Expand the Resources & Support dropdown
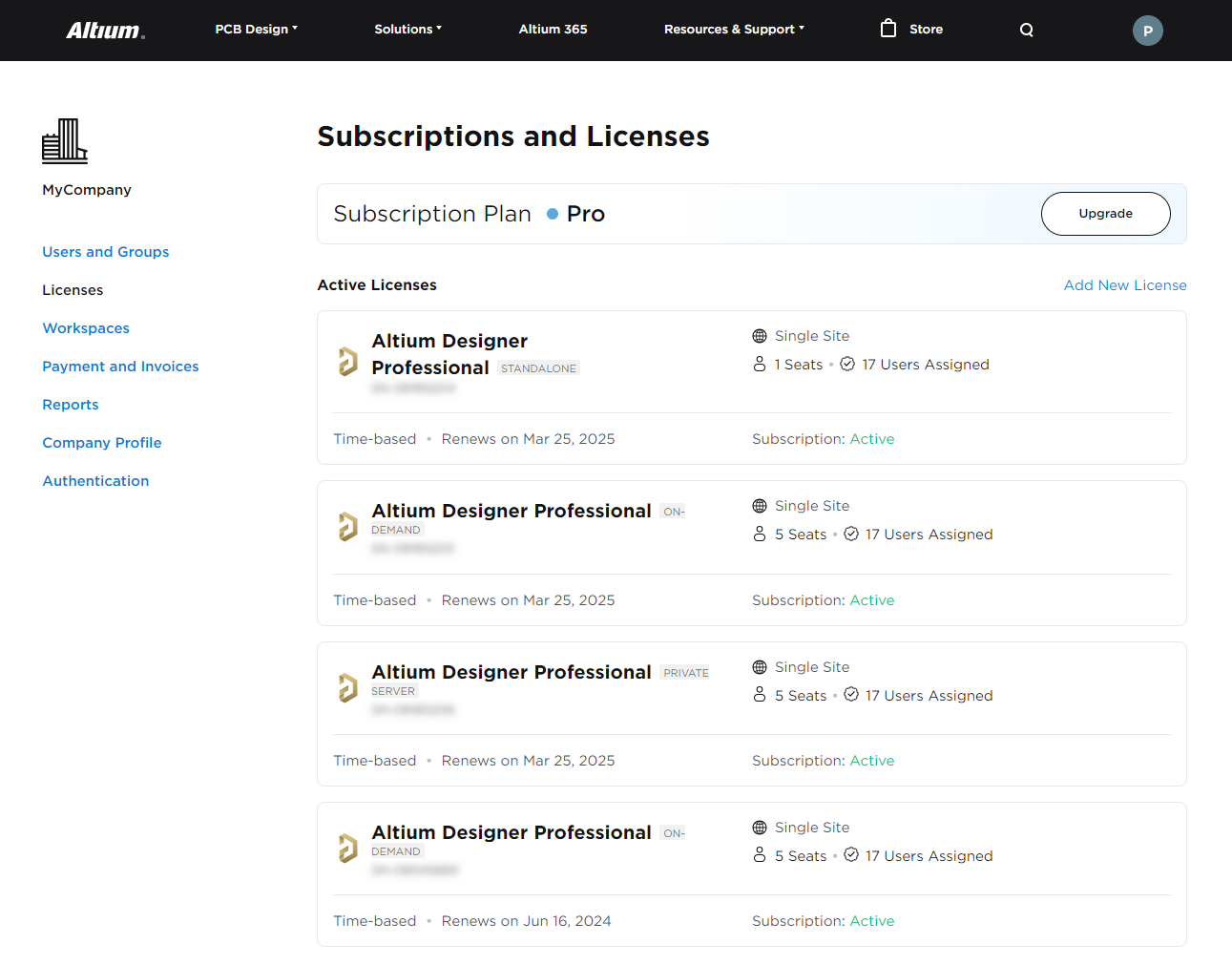The width and height of the screenshot is (1232, 965). 734,30
